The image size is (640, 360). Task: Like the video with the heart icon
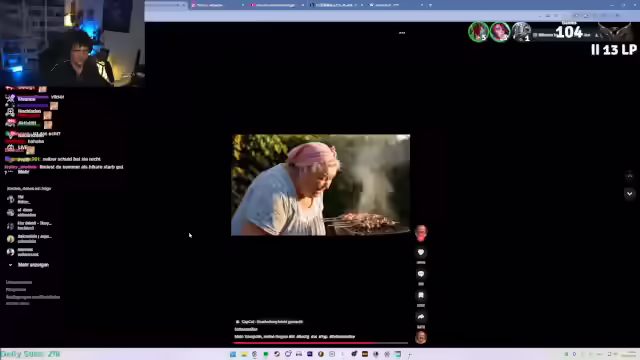click(x=421, y=252)
